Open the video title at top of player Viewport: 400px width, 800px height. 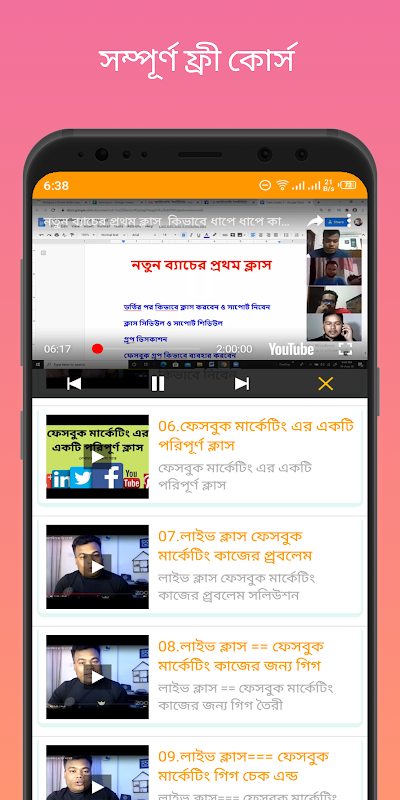[166, 221]
